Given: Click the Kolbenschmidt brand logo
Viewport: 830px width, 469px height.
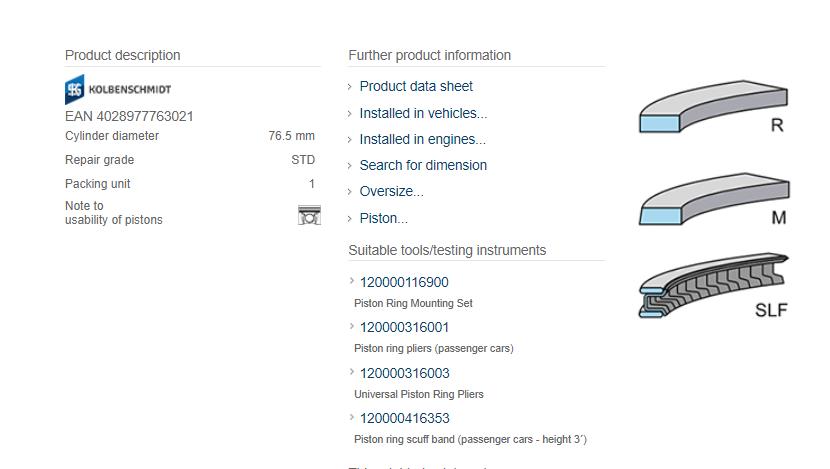Looking at the screenshot, I should click(118, 89).
